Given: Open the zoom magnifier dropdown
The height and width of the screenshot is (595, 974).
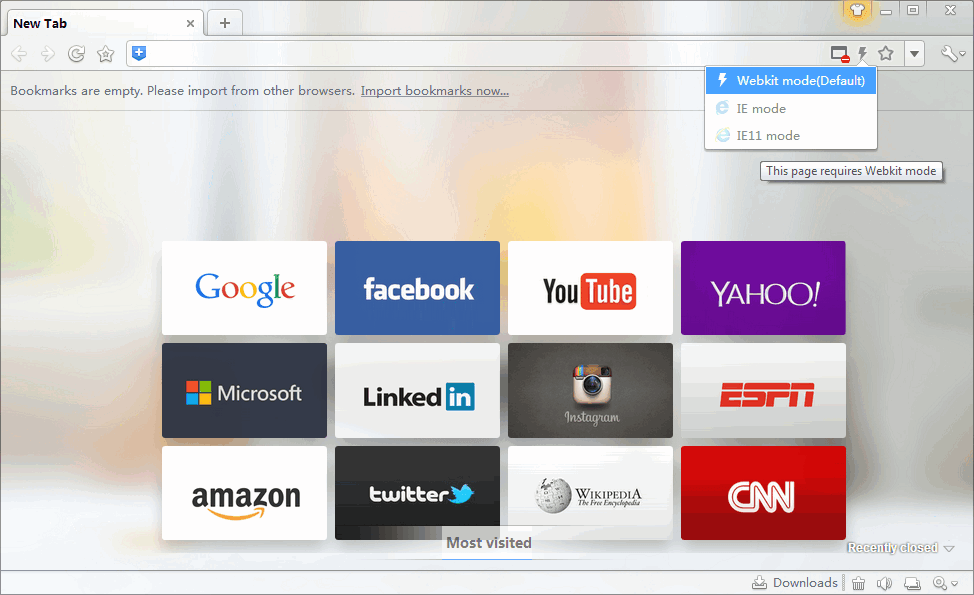Looking at the screenshot, I should [x=945, y=583].
